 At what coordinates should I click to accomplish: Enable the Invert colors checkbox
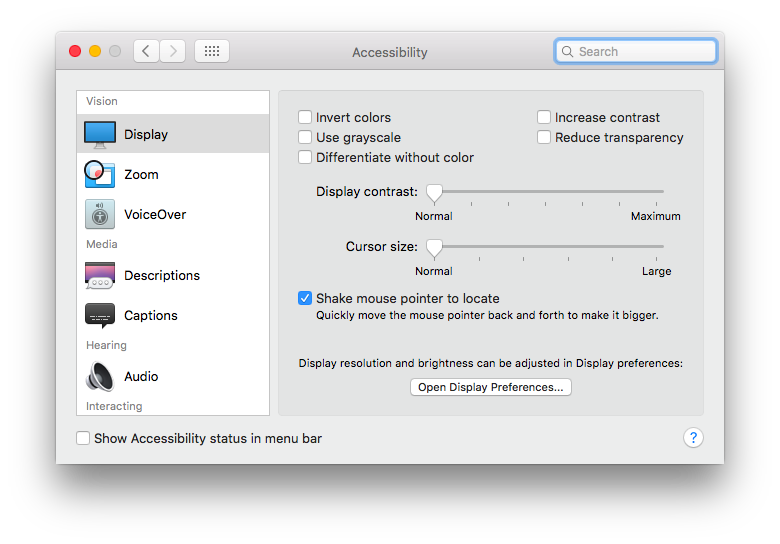tap(305, 117)
